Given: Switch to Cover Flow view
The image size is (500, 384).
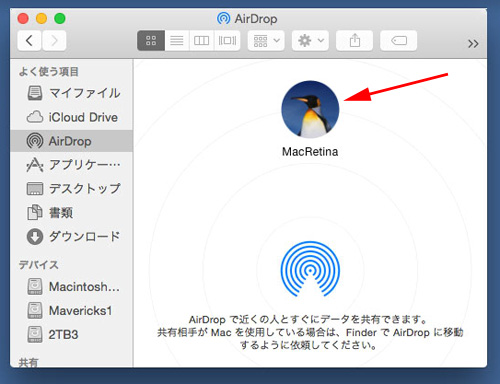Looking at the screenshot, I should tap(227, 41).
